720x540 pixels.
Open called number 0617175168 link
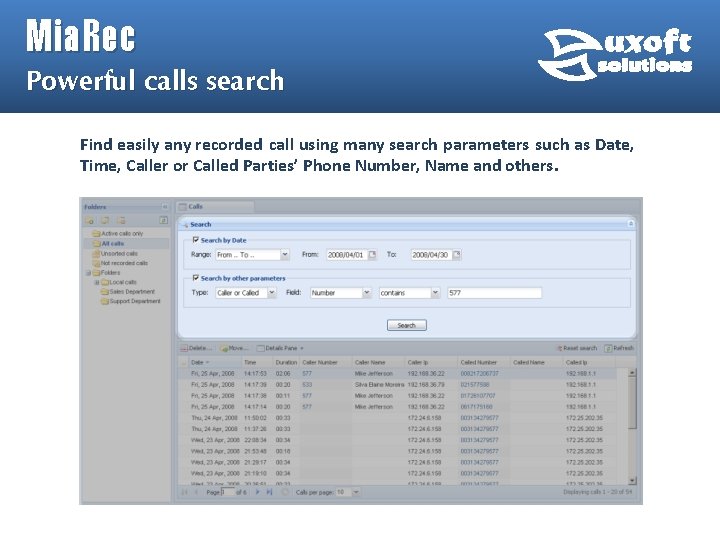point(476,406)
